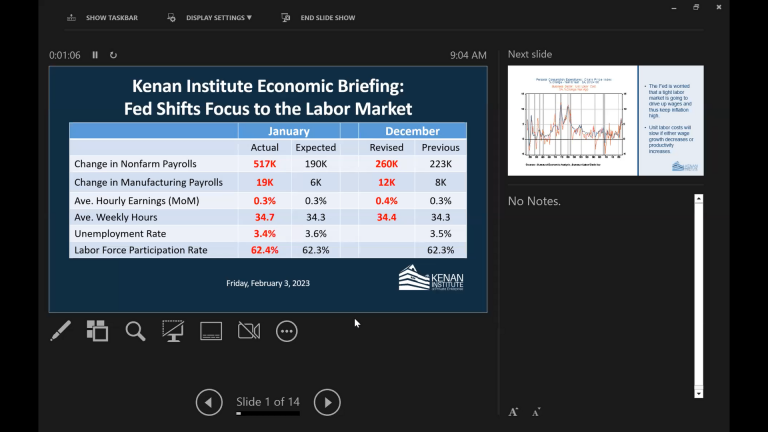The height and width of the screenshot is (432, 768).
Task: Click the notes scrollbar up arrow
Action: pos(699,198)
